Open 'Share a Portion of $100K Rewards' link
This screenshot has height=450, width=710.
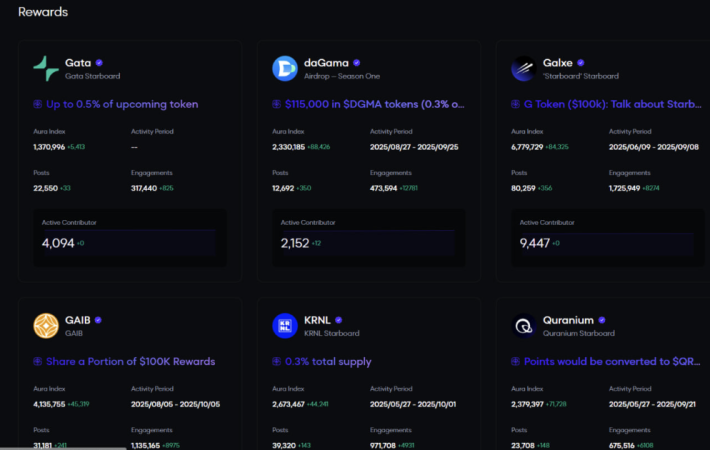(130, 361)
